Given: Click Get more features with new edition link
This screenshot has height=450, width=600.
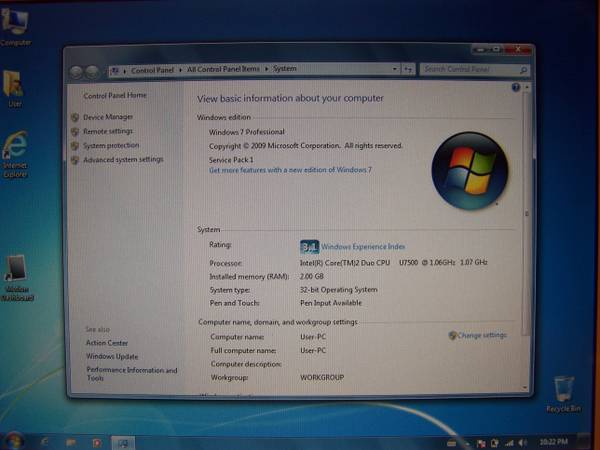Looking at the screenshot, I should click(290, 170).
